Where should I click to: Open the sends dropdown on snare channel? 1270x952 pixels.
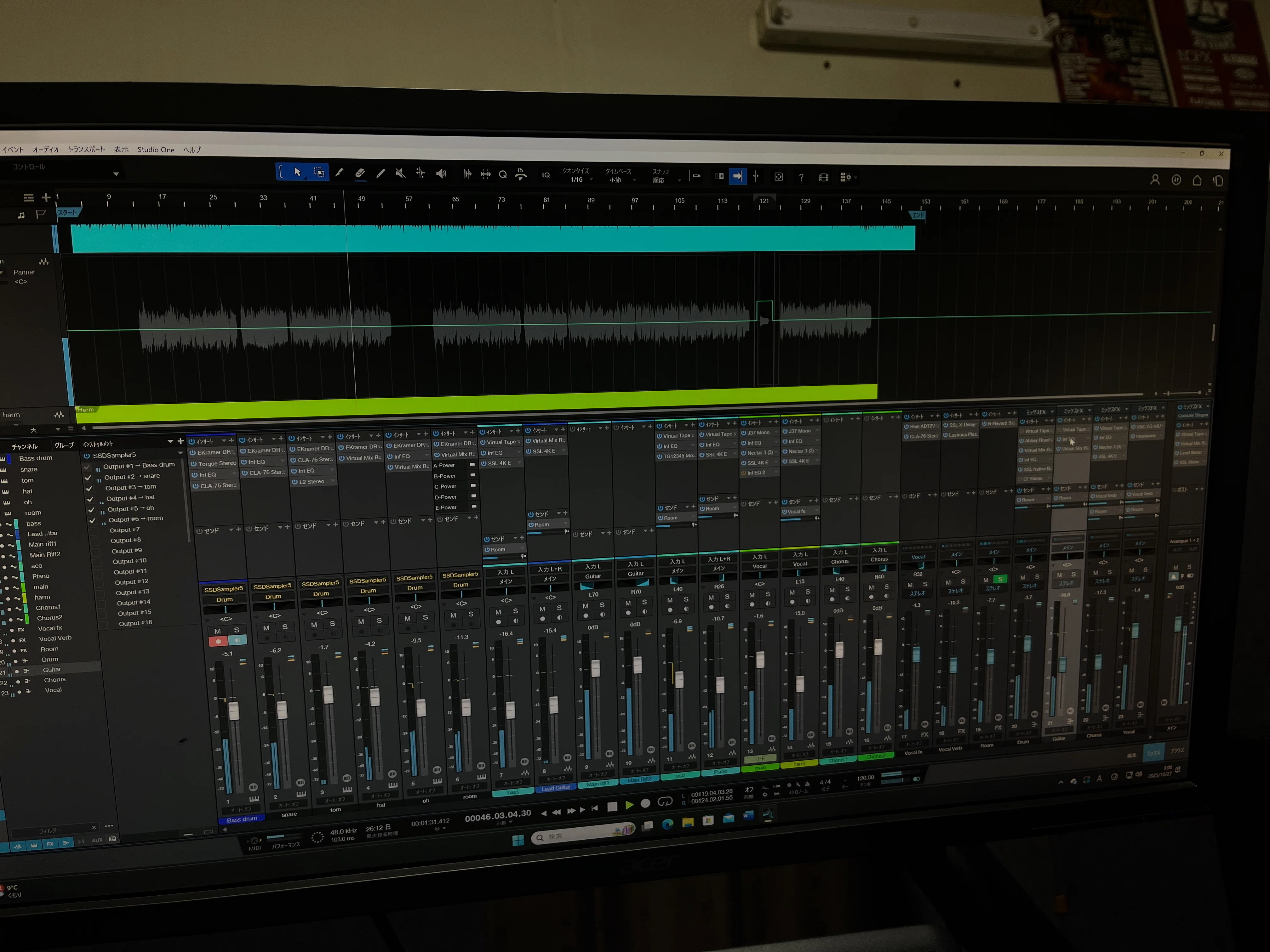[x=280, y=527]
